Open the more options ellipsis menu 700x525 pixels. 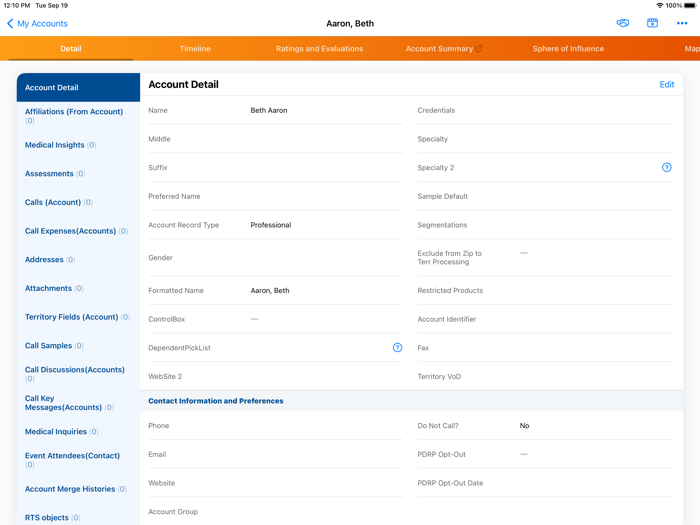pyautogui.click(x=682, y=23)
